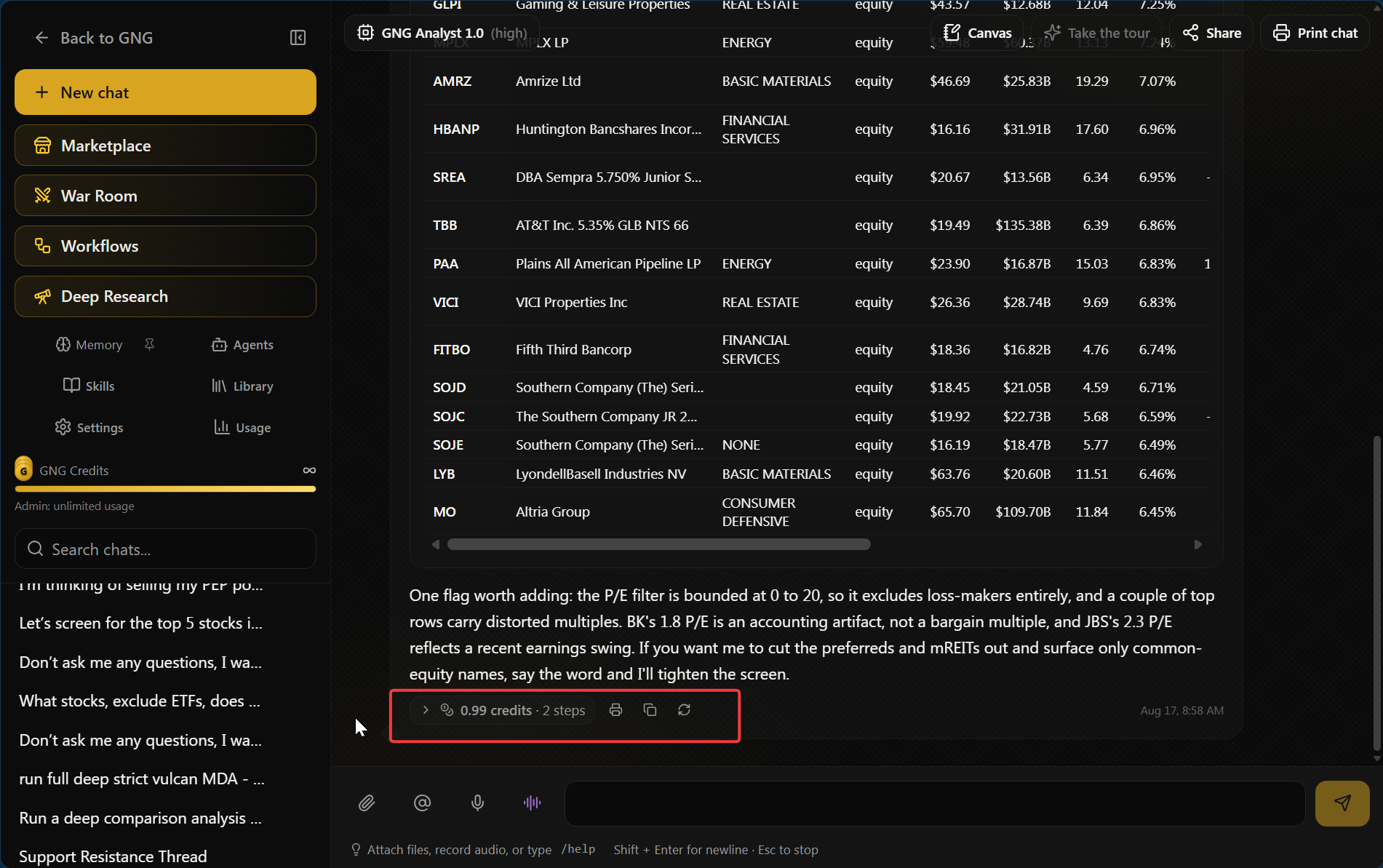Open Memory panel
This screenshot has height=868, width=1383.
point(89,345)
